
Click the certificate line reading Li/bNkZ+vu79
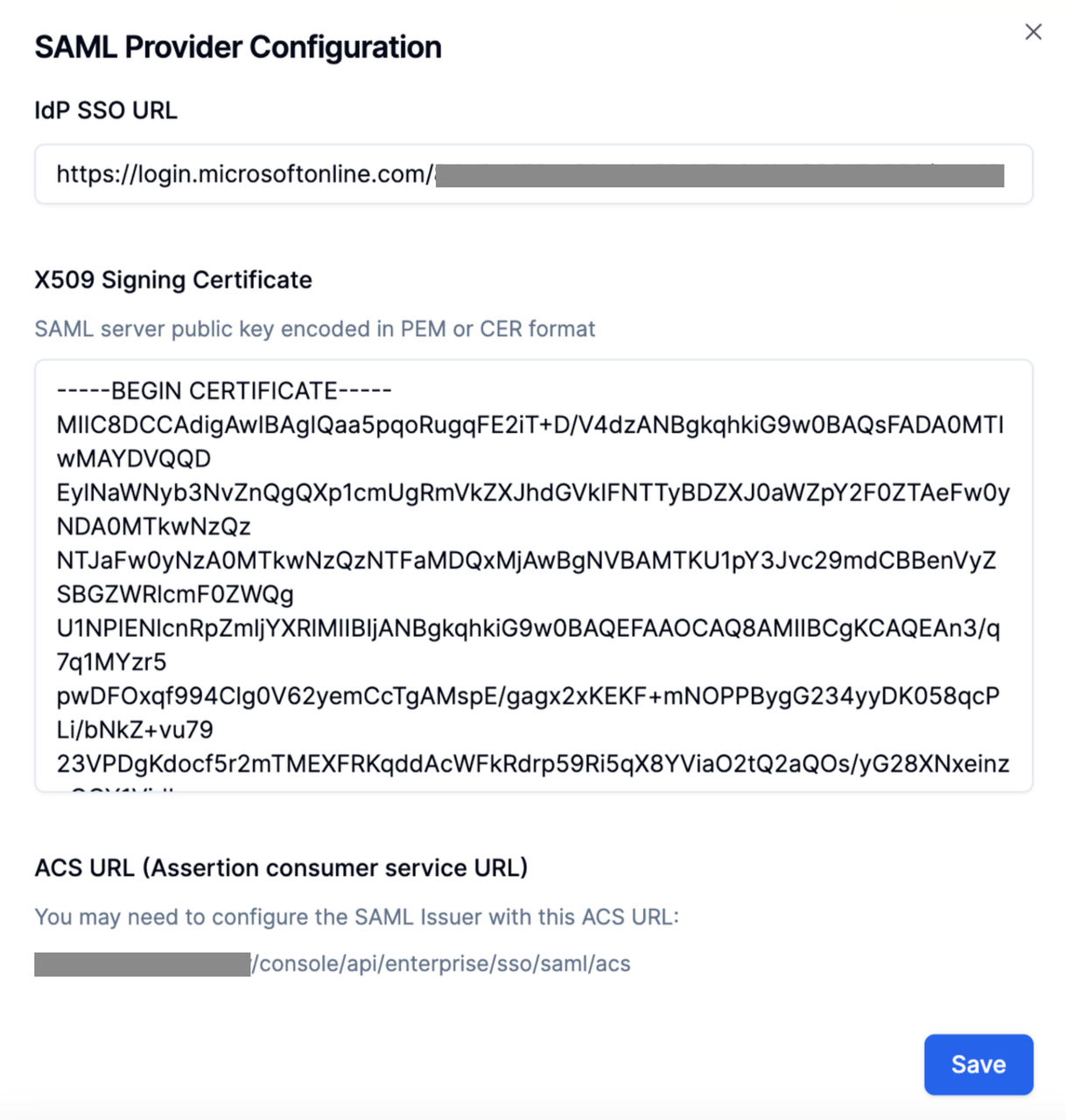click(135, 730)
